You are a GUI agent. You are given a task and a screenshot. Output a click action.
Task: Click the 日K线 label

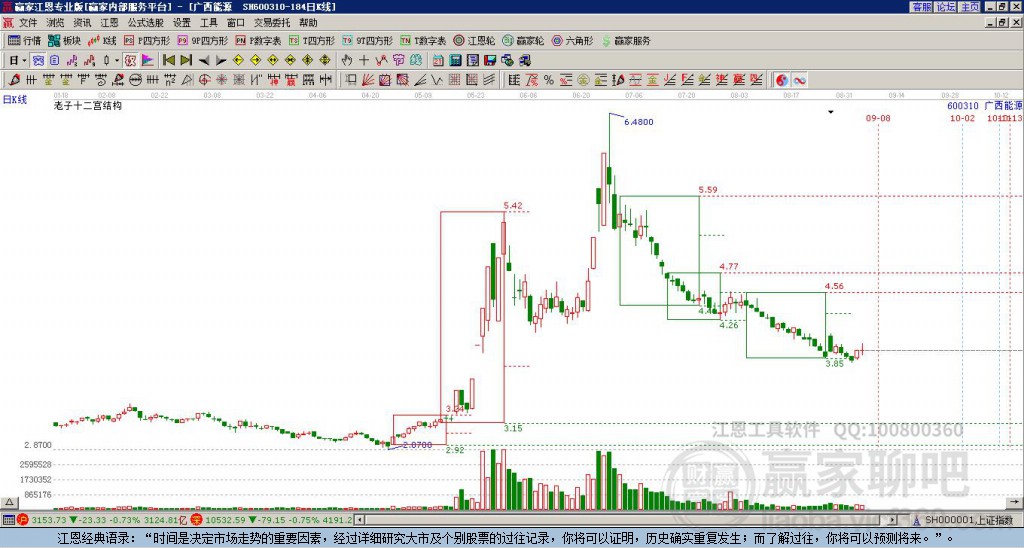tap(14, 100)
